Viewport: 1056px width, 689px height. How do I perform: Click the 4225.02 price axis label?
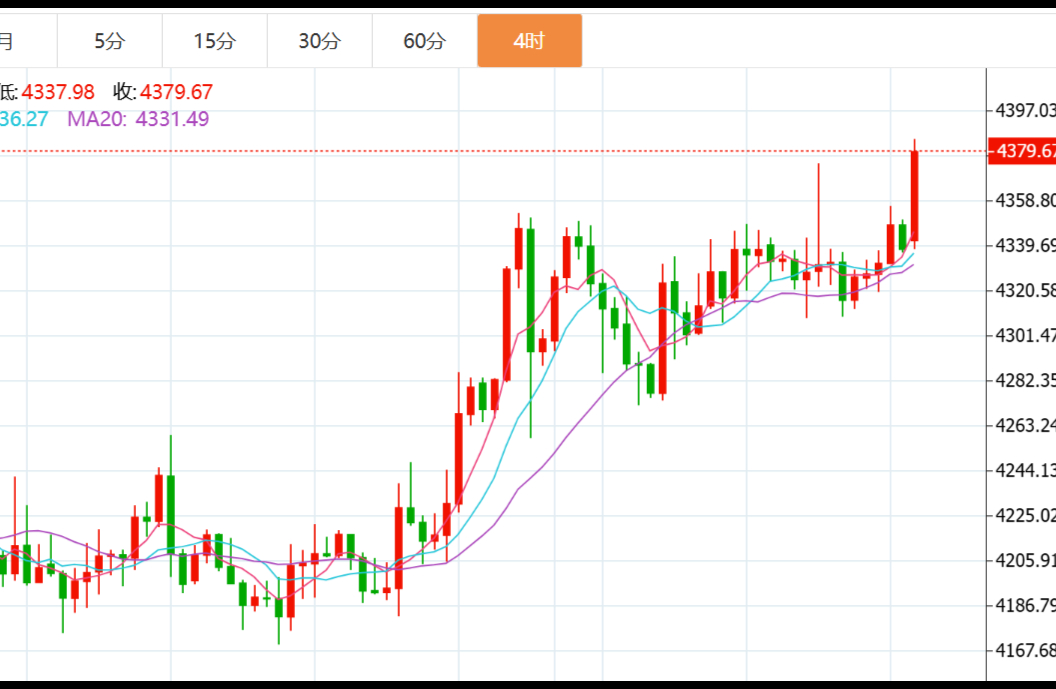click(x=1024, y=515)
